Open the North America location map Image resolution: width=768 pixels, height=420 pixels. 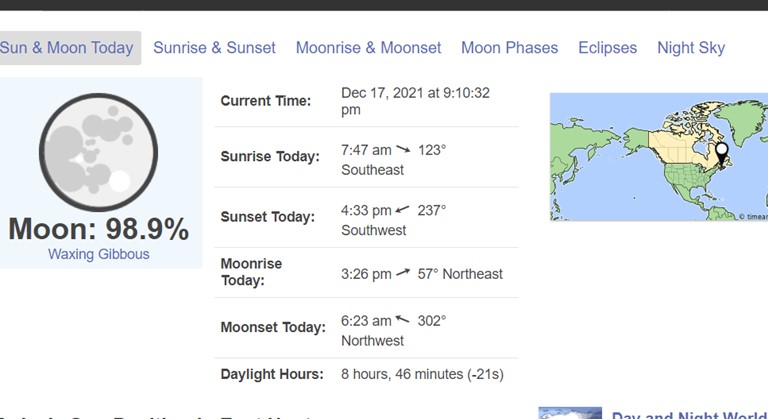pos(658,157)
